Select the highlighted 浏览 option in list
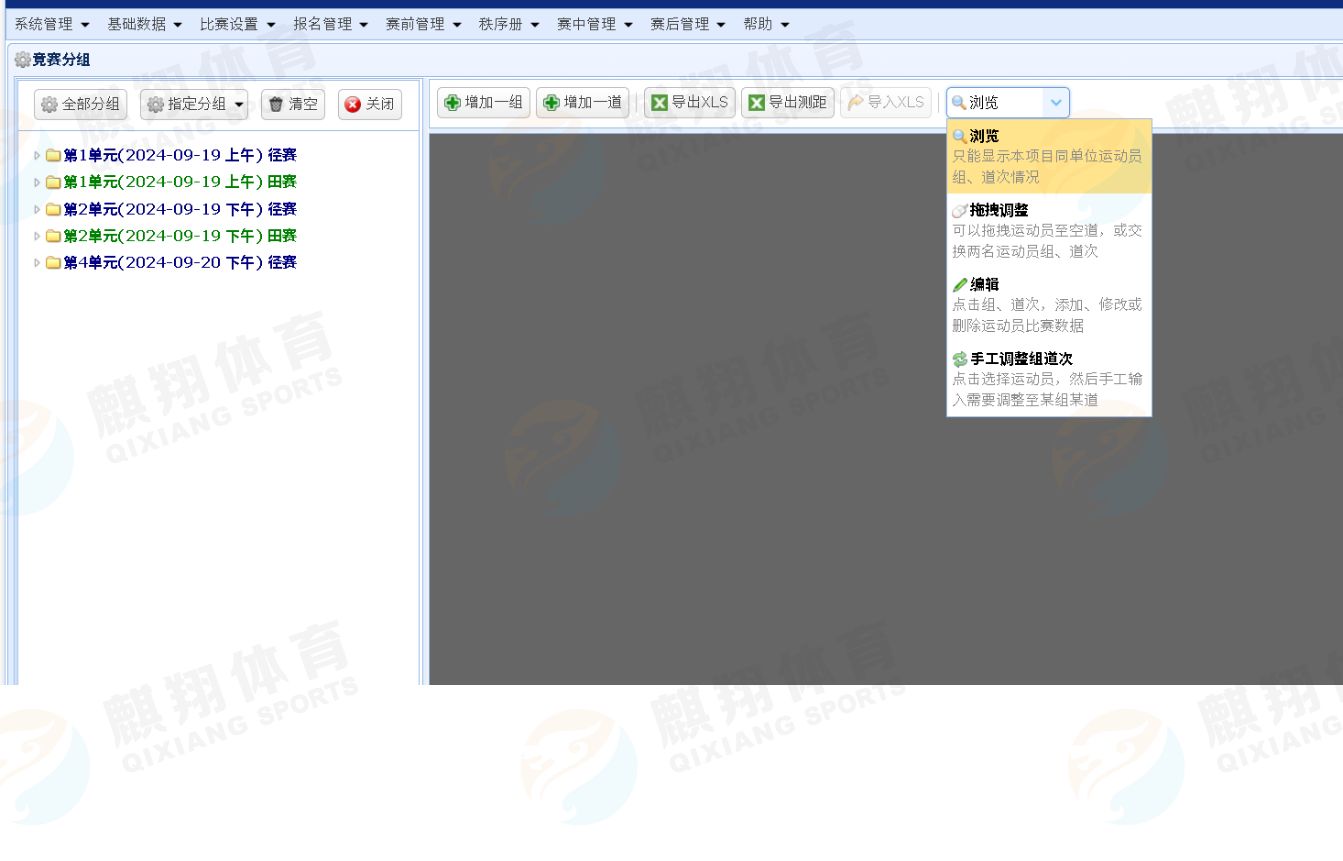The height and width of the screenshot is (861, 1343). [1048, 156]
